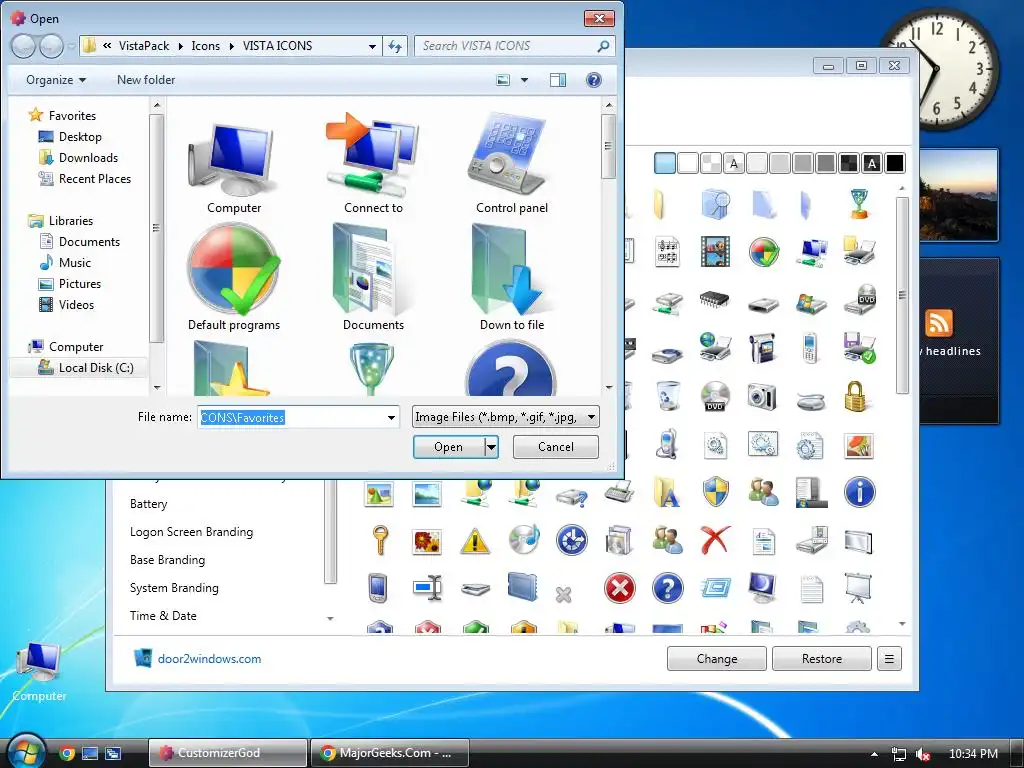This screenshot has height=768, width=1024.
Task: Pick the RAM chip icon in CustomizerGod
Action: tap(715, 300)
